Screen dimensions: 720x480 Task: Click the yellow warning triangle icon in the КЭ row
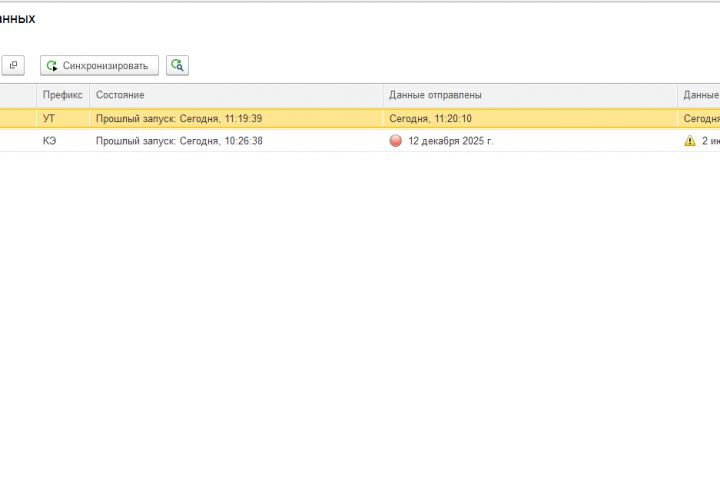(690, 141)
